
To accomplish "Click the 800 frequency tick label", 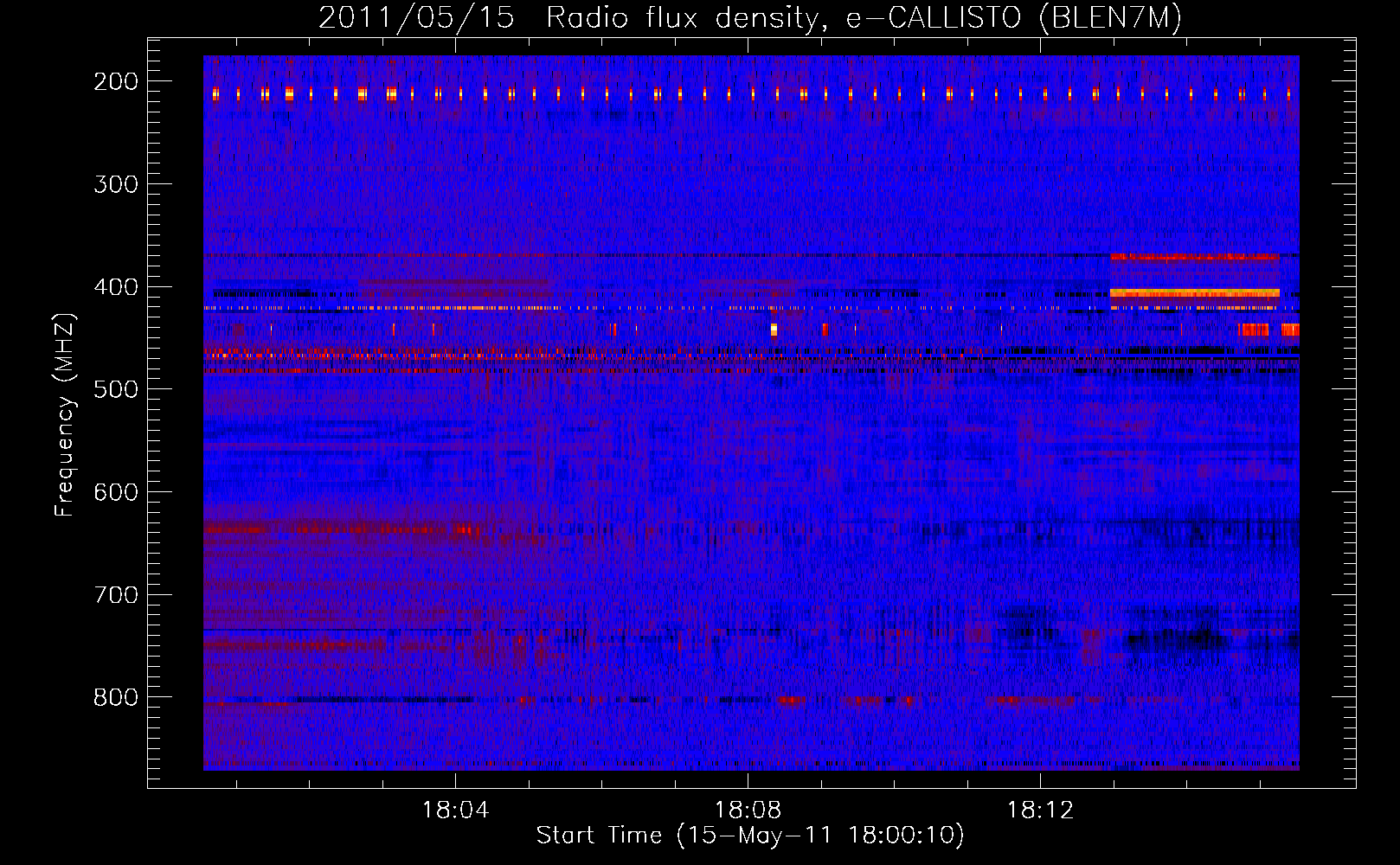I will [116, 697].
